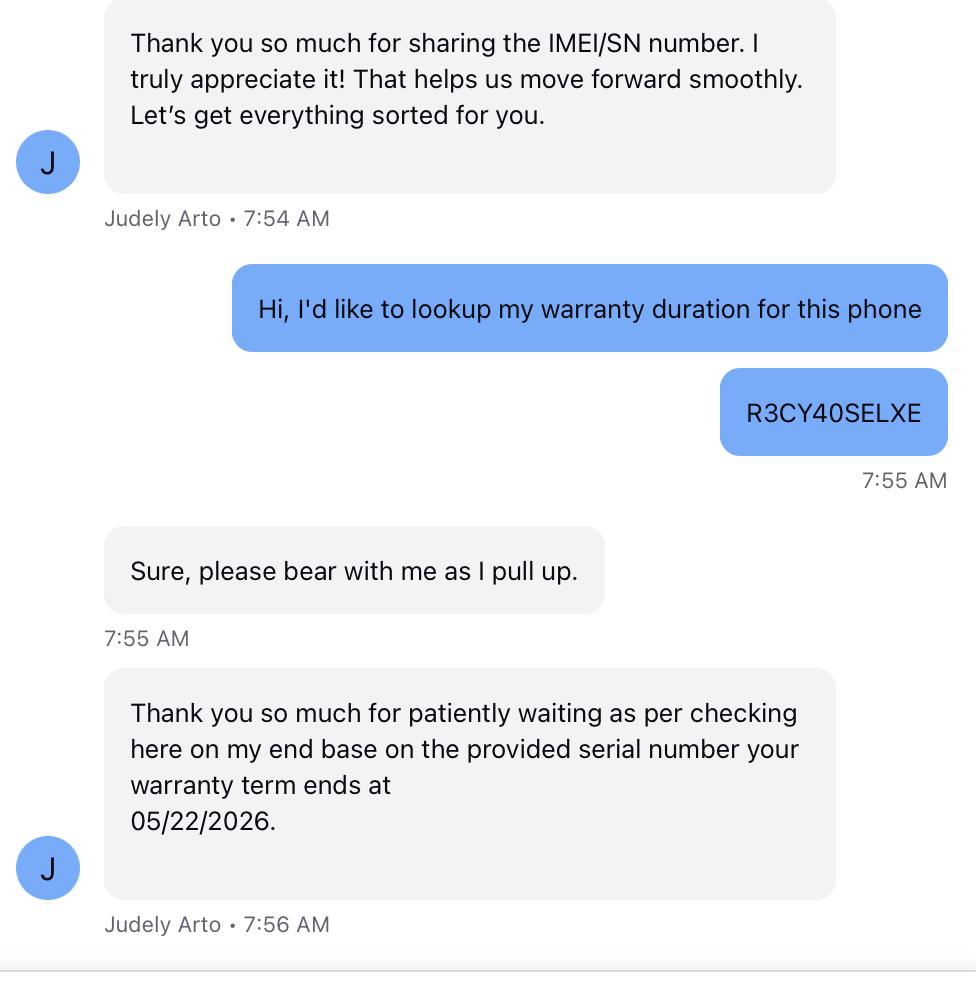
Task: Click the "warranty term ends at" line
Action: 260,785
